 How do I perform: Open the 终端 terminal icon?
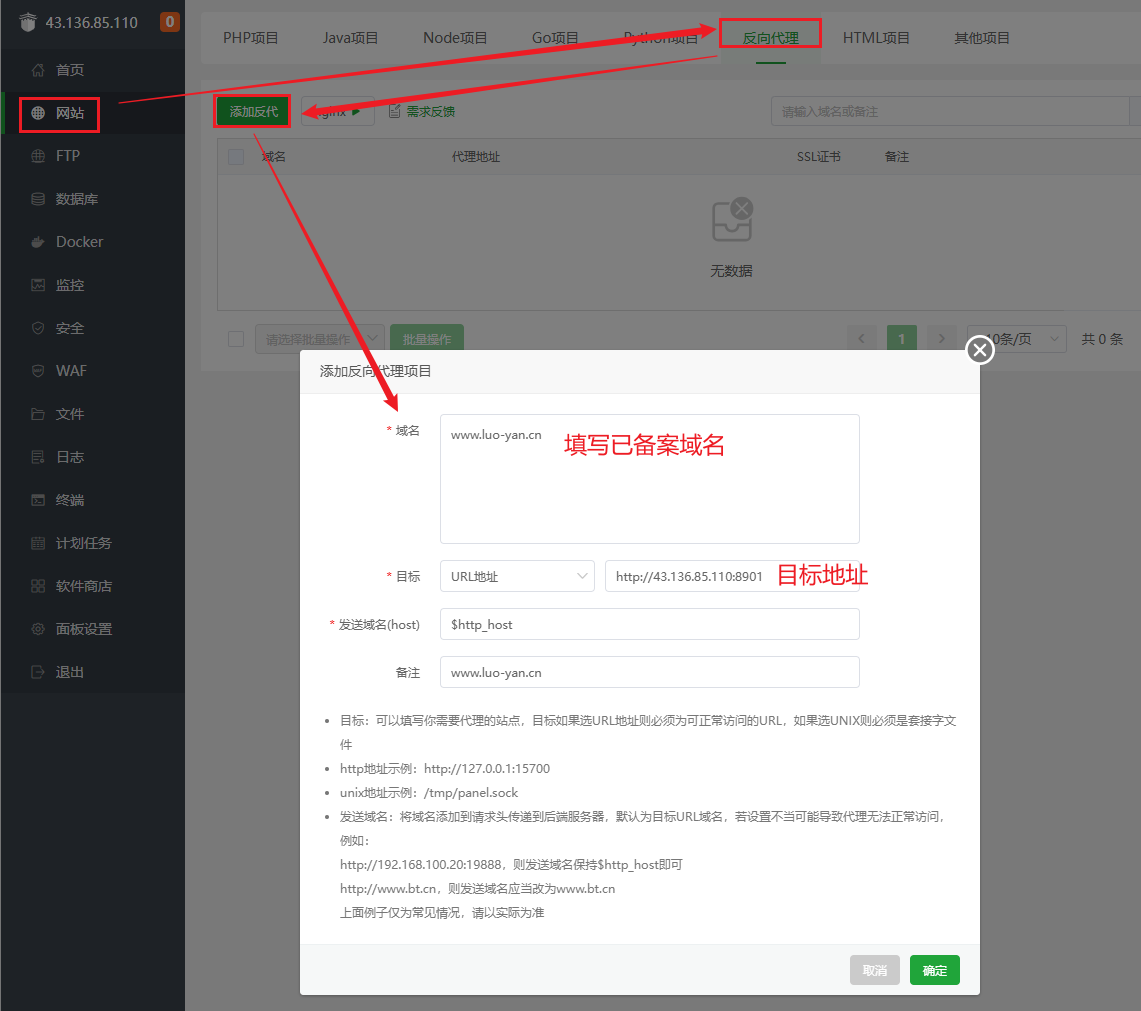38,500
